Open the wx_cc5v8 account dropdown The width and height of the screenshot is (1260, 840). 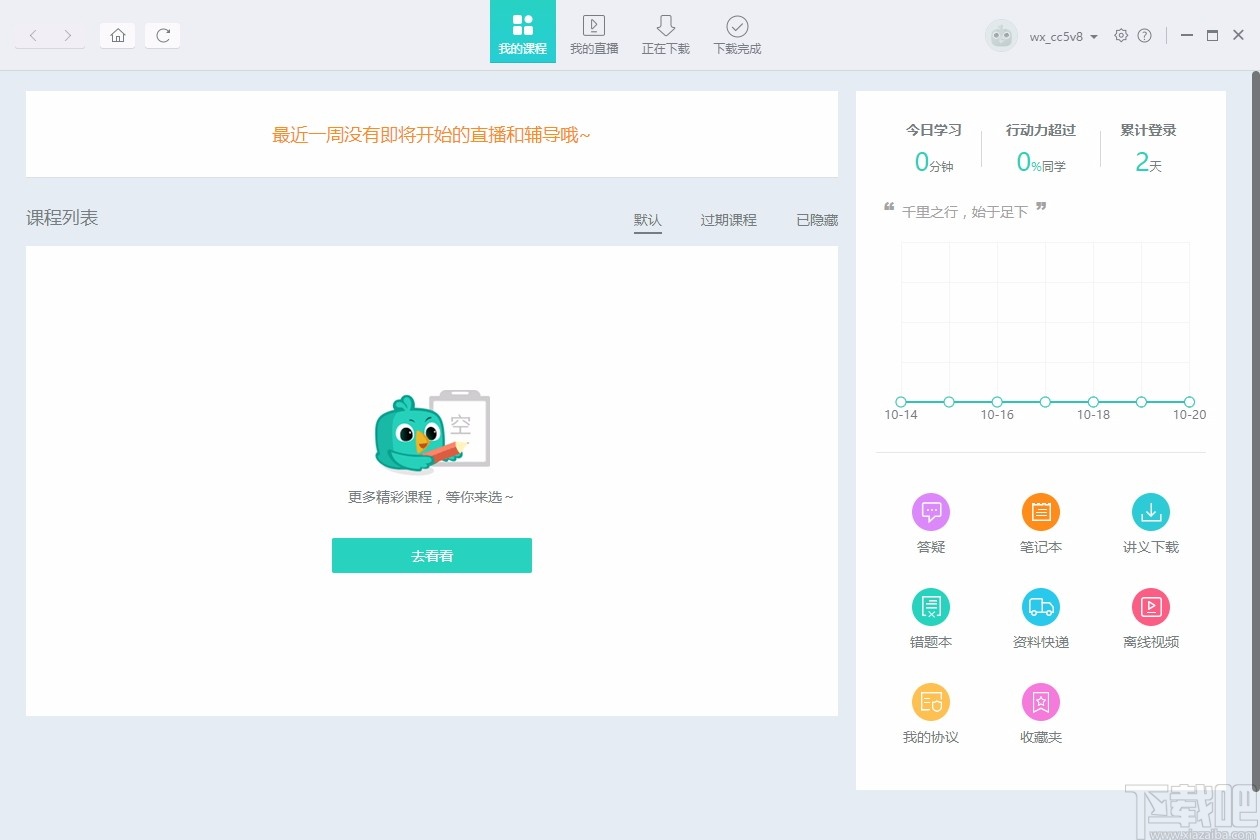(1058, 35)
